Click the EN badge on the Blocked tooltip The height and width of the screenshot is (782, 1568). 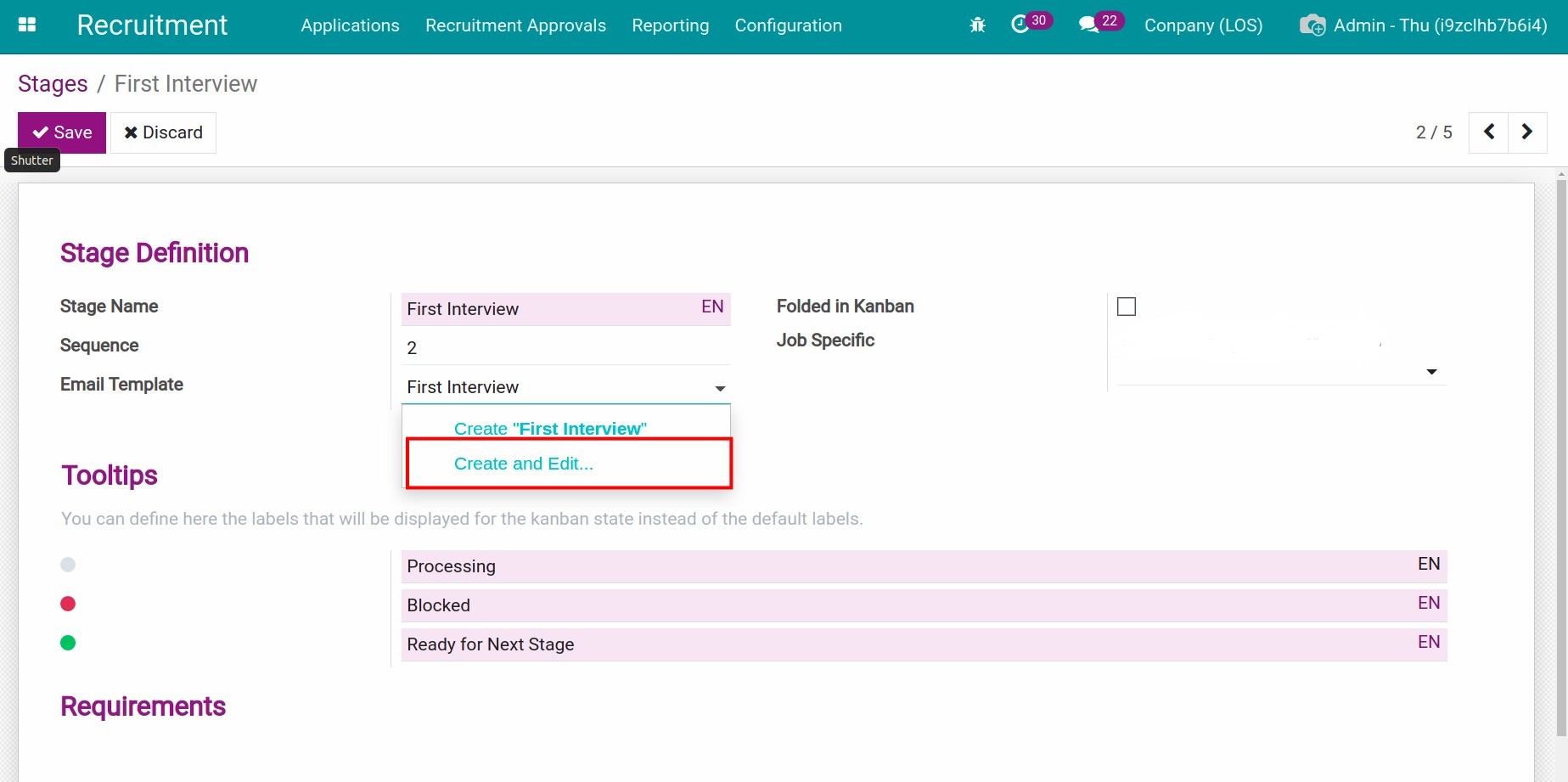1429,603
